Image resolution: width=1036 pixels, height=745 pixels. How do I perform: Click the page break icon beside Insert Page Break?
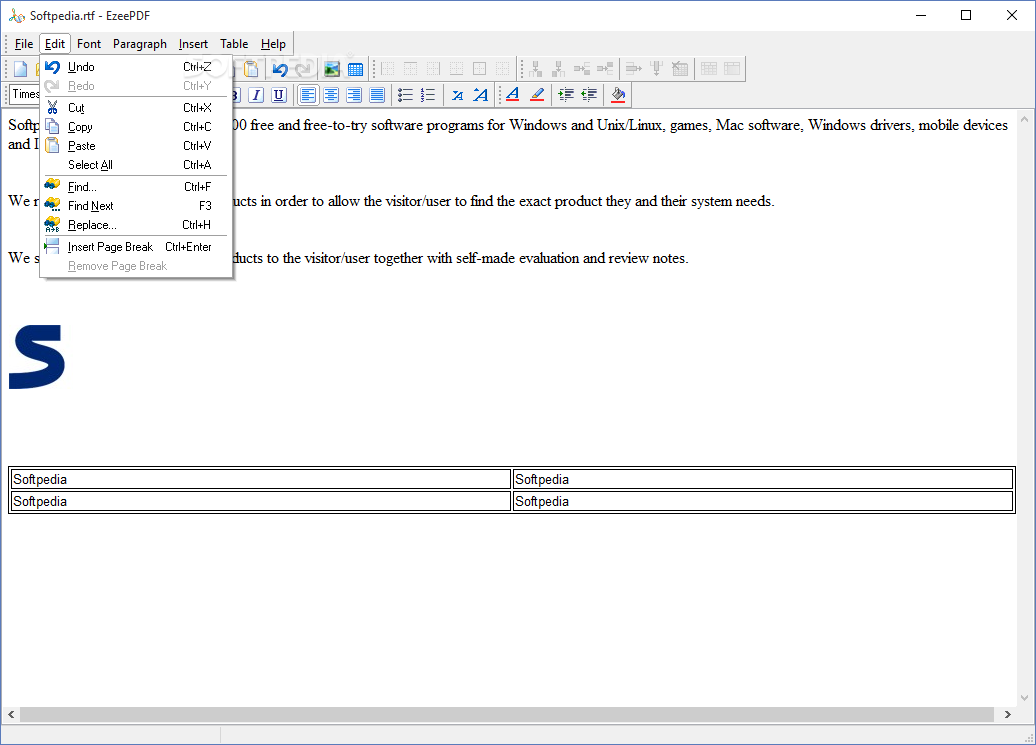[52, 247]
